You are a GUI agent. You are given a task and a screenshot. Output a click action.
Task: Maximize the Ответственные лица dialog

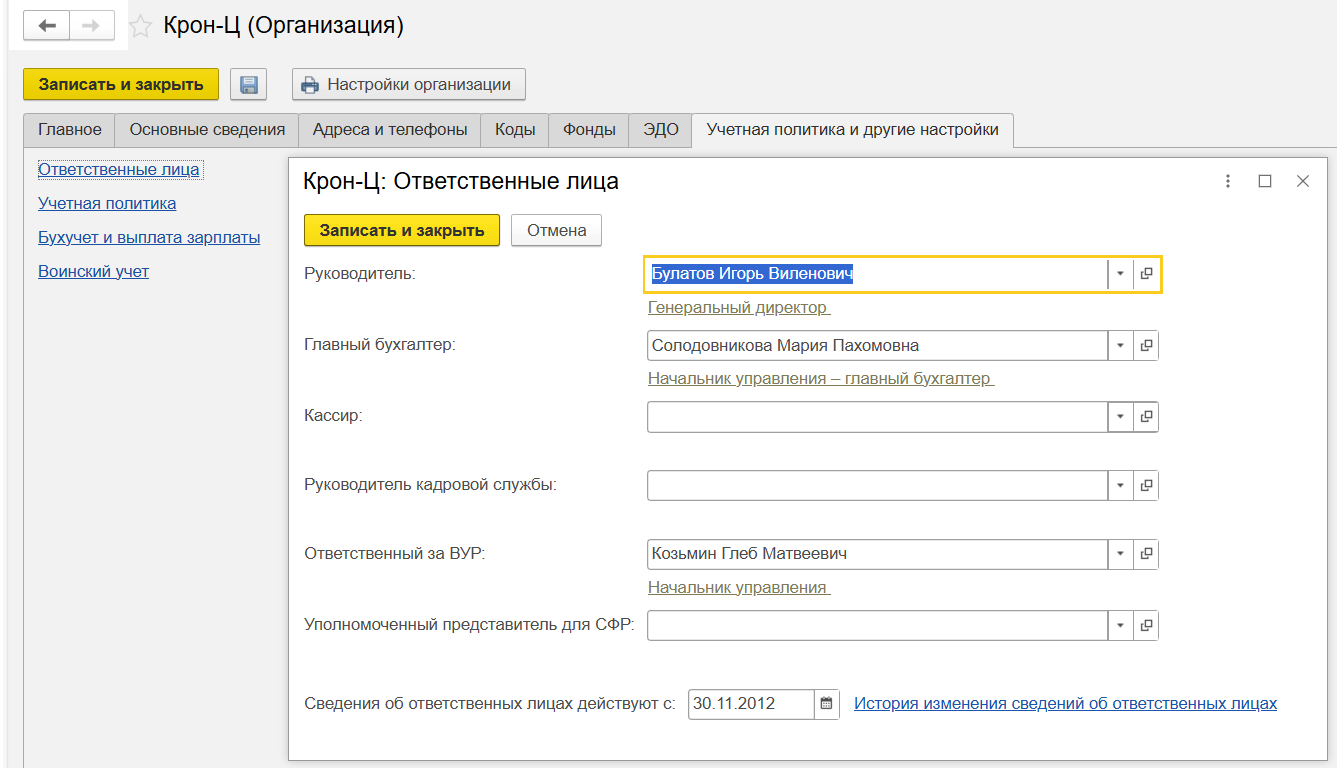click(x=1265, y=181)
